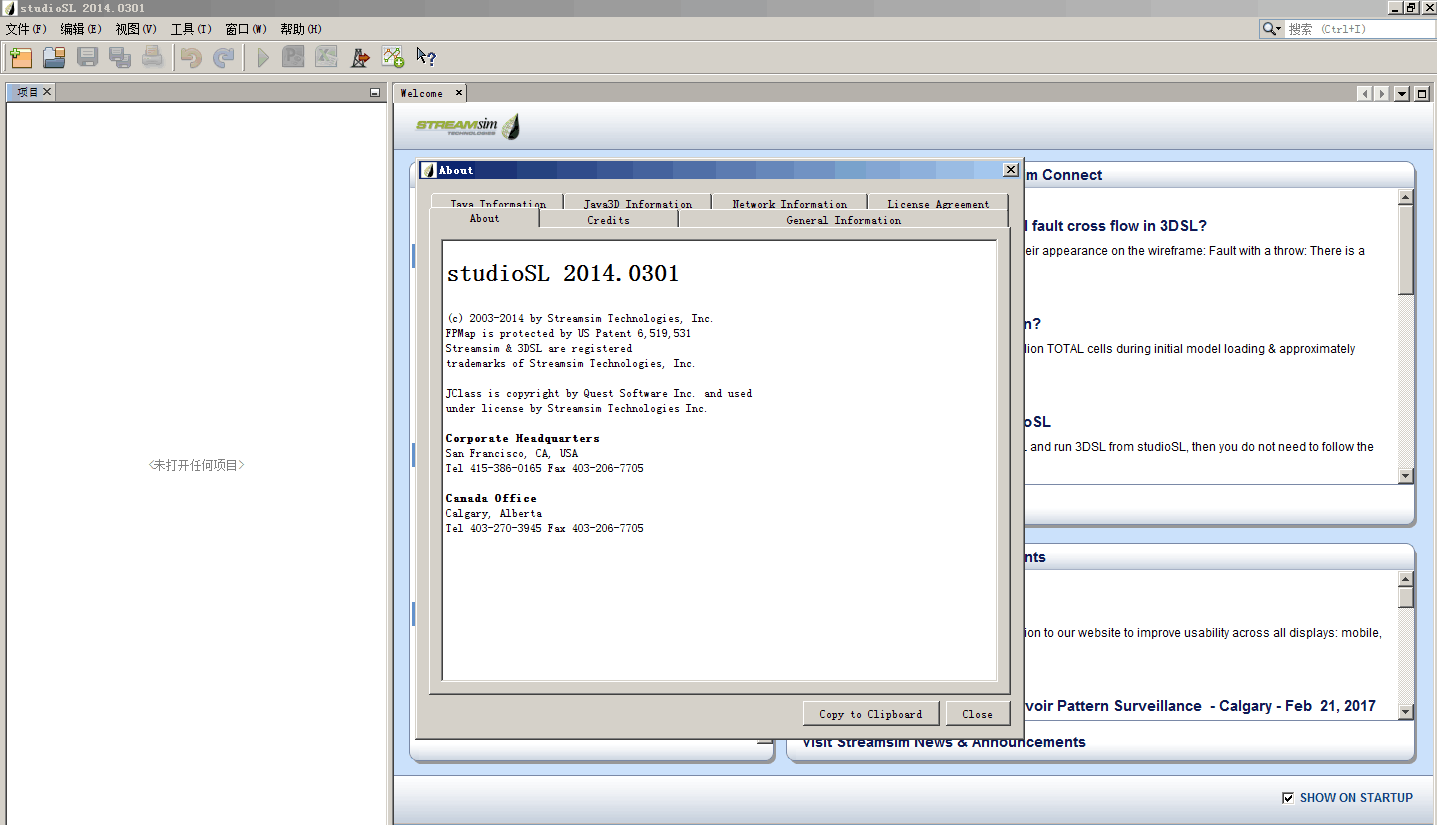Screen dimensions: 1437x825
Task: Click Connect panel scrollbar up arrow
Action: (x=1406, y=197)
